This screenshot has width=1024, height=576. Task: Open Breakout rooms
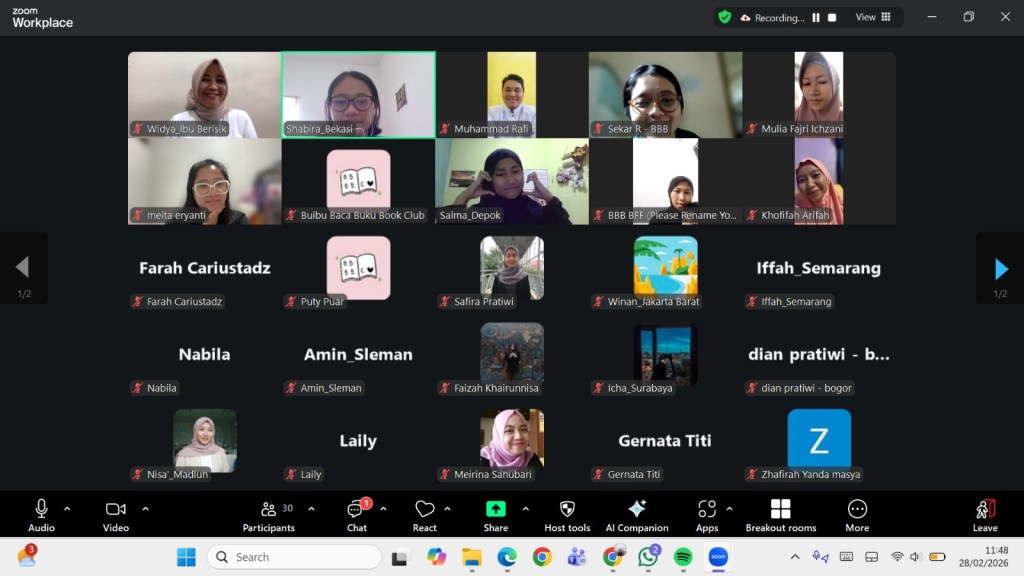pos(780,514)
